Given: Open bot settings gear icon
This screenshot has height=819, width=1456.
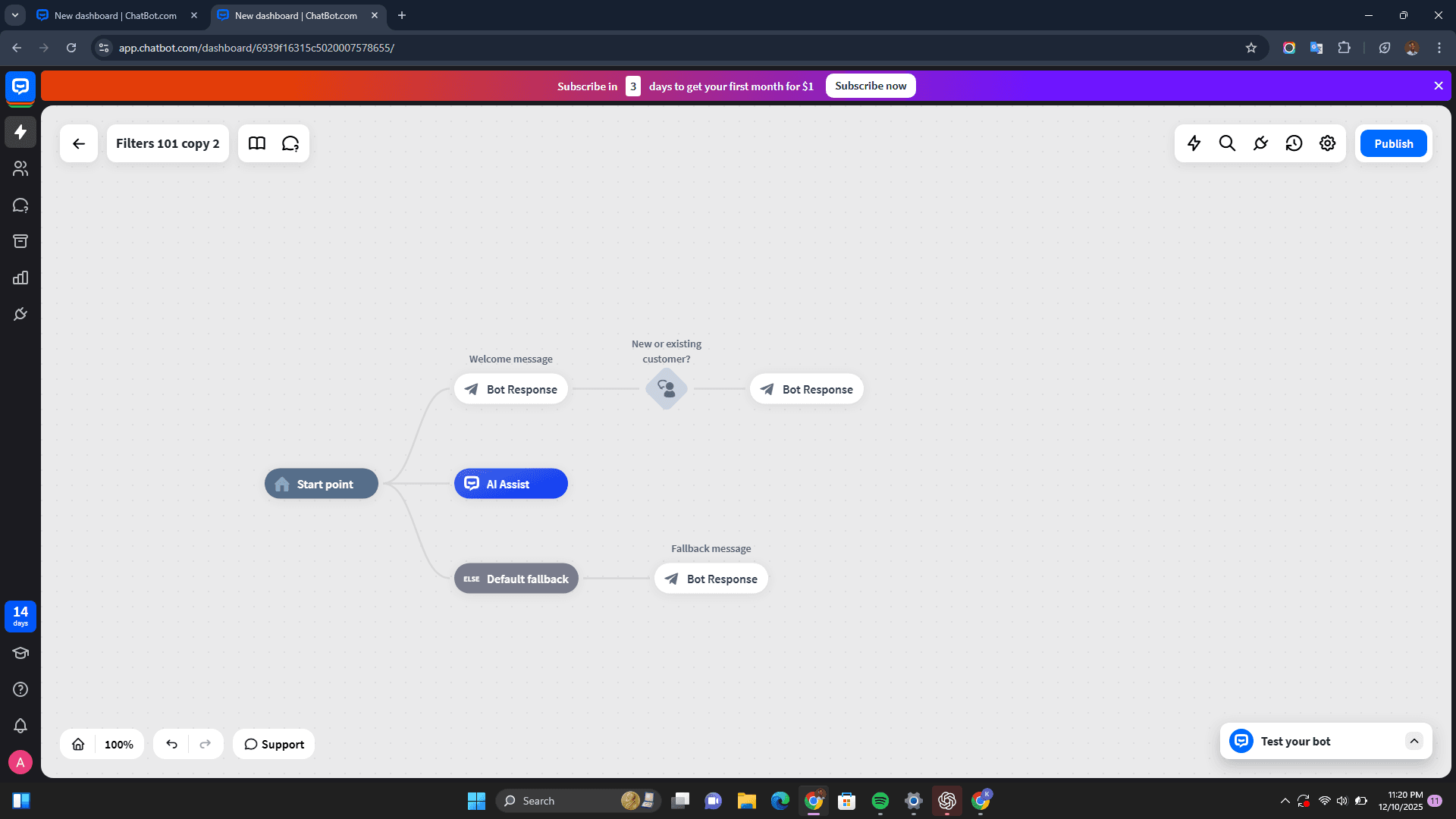Looking at the screenshot, I should tap(1327, 143).
